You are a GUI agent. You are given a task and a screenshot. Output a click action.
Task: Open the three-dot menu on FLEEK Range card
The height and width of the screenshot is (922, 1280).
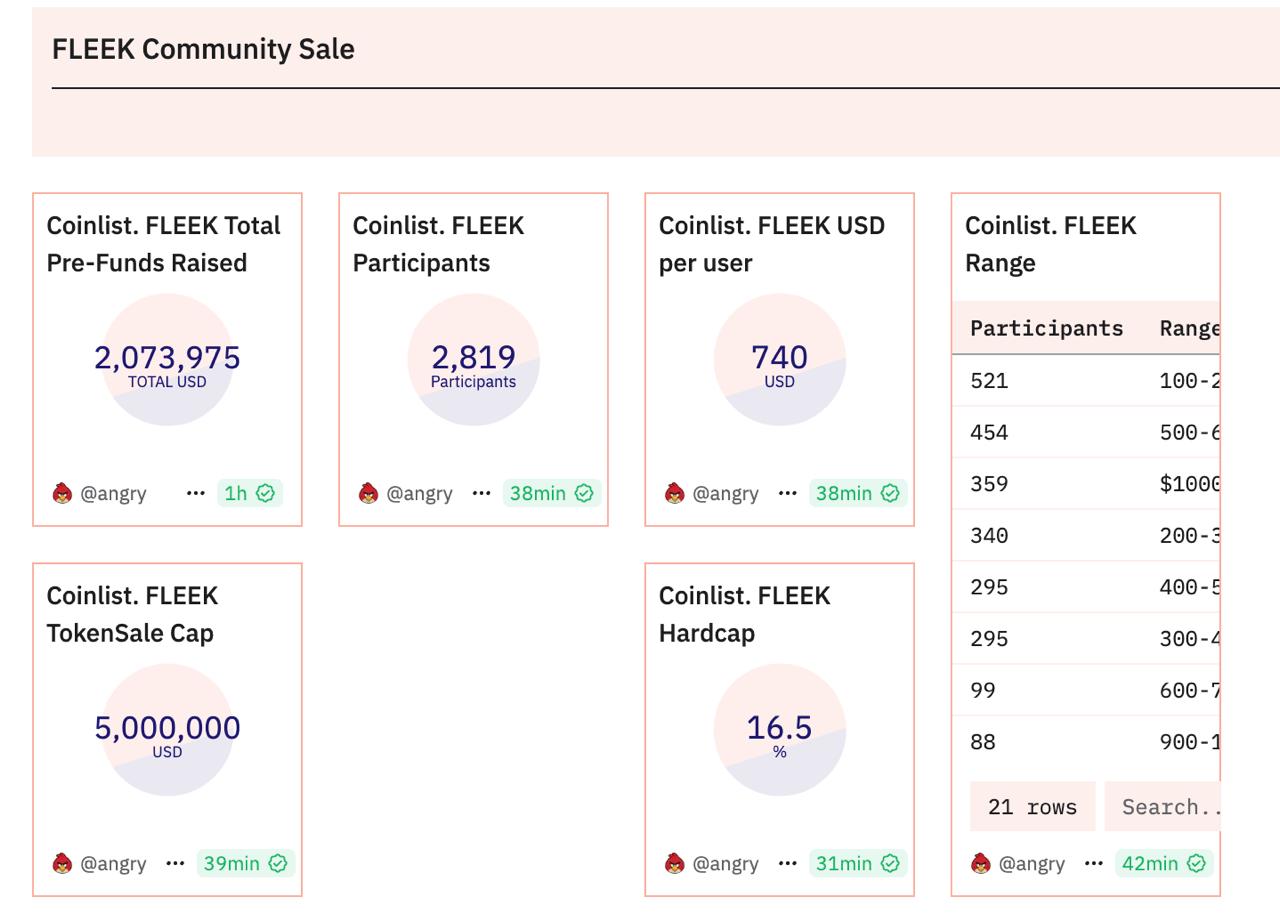pyautogui.click(x=1093, y=863)
